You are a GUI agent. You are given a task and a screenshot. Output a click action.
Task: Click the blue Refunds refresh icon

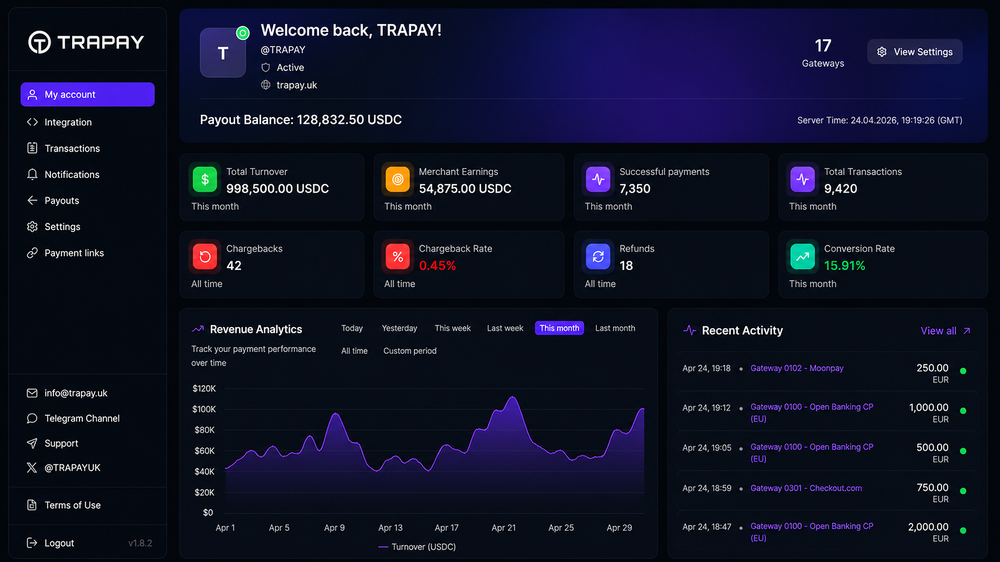598,256
